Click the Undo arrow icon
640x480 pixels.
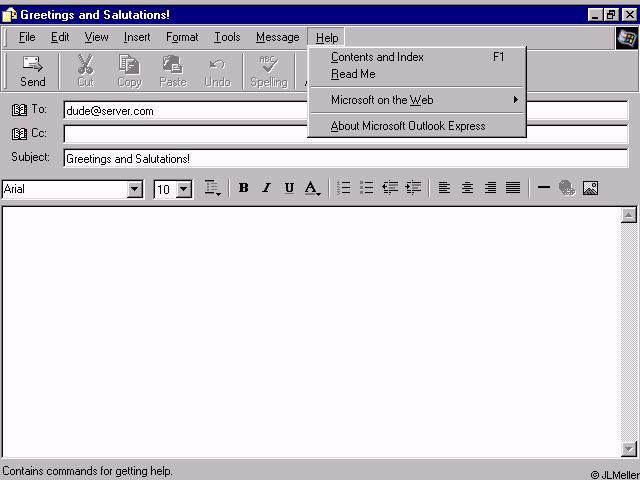coord(217,65)
